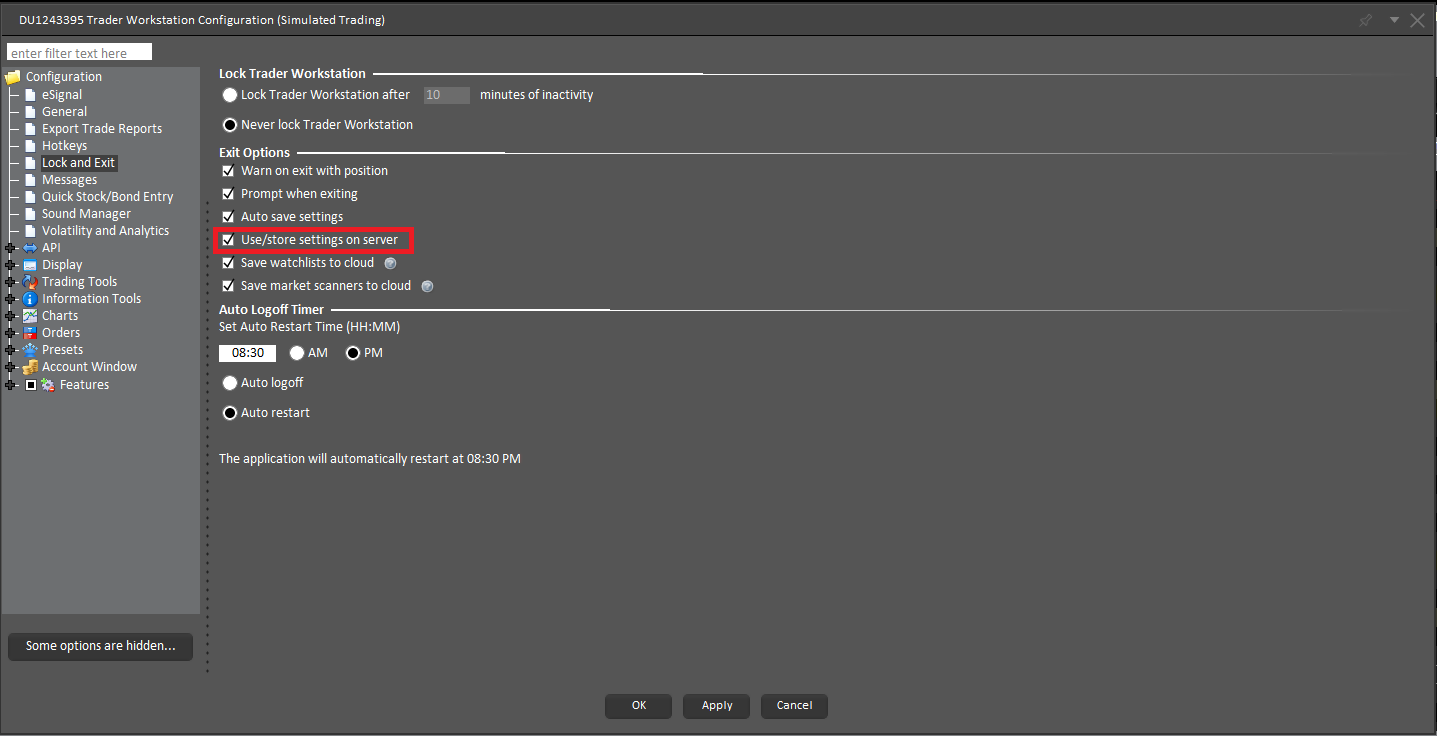Expand the Trading Tools tree node
Screen dimensions: 1437x736
tap(11, 282)
